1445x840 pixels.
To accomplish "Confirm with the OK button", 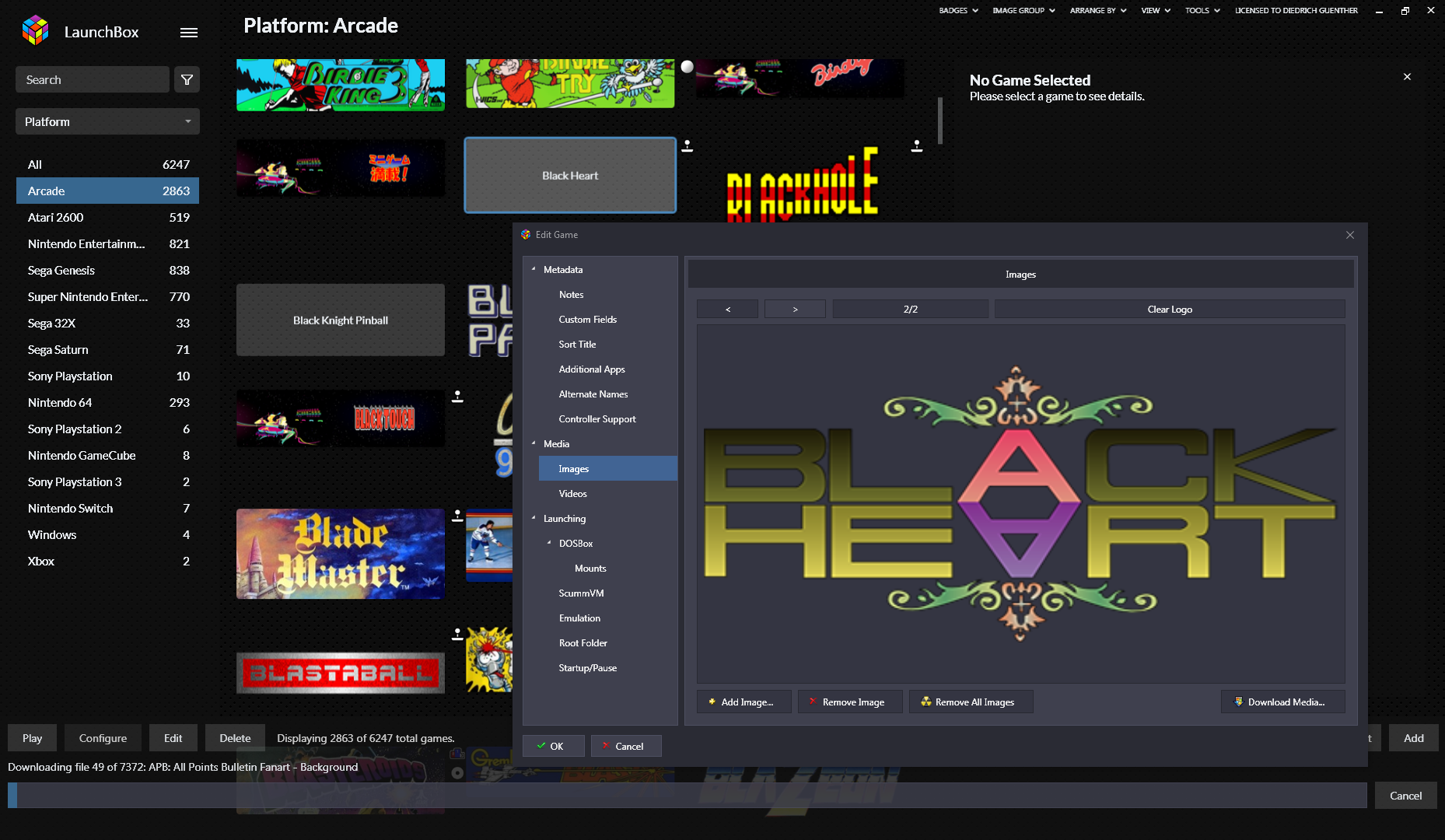I will (x=553, y=746).
